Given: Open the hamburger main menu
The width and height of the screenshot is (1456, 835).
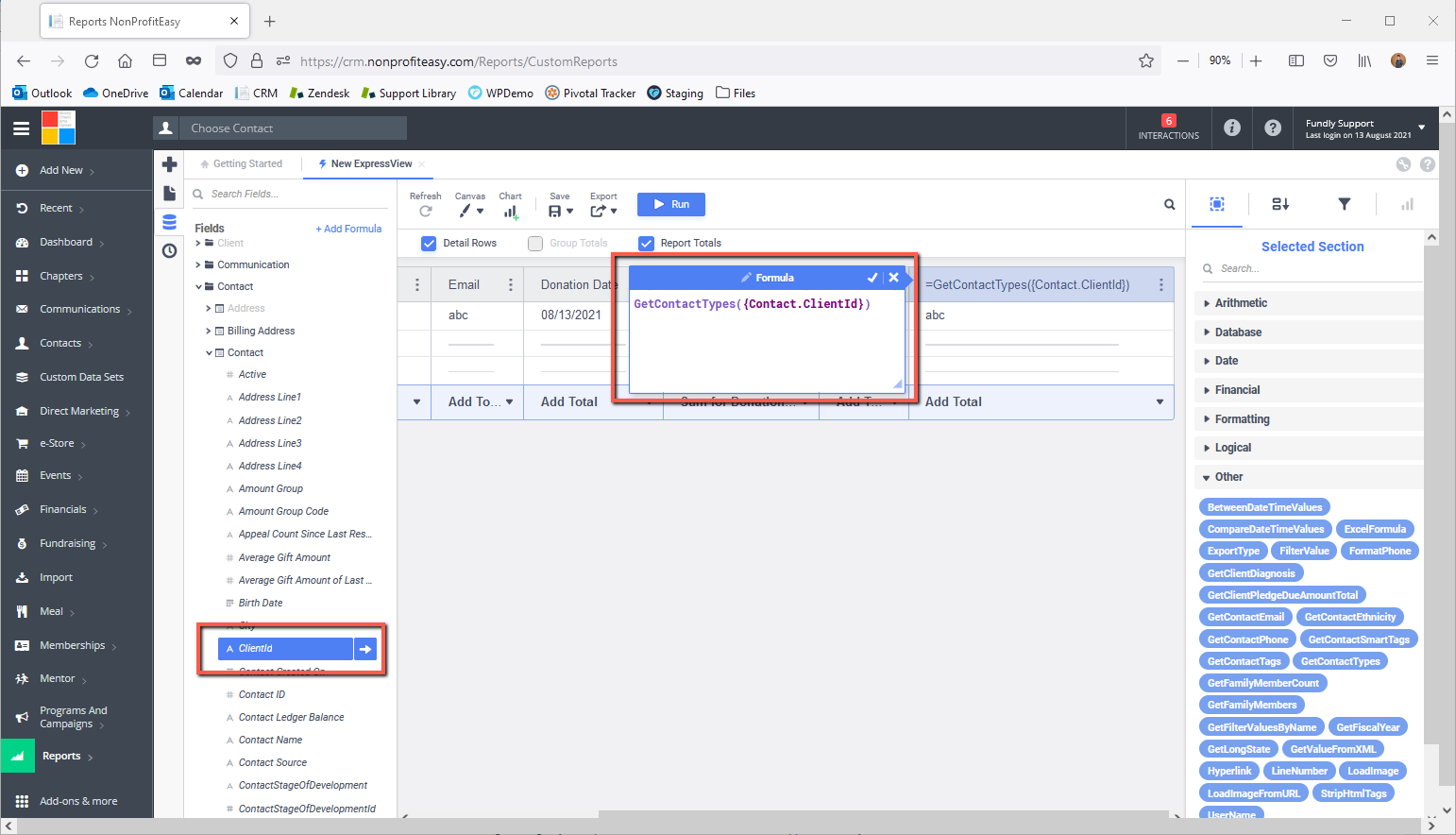Looking at the screenshot, I should point(21,128).
